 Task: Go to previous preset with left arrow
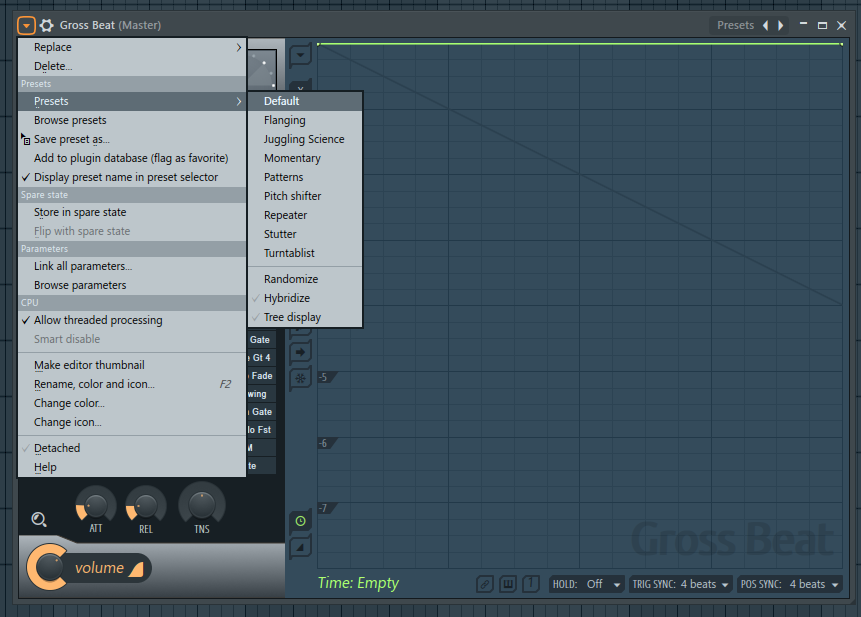(765, 25)
